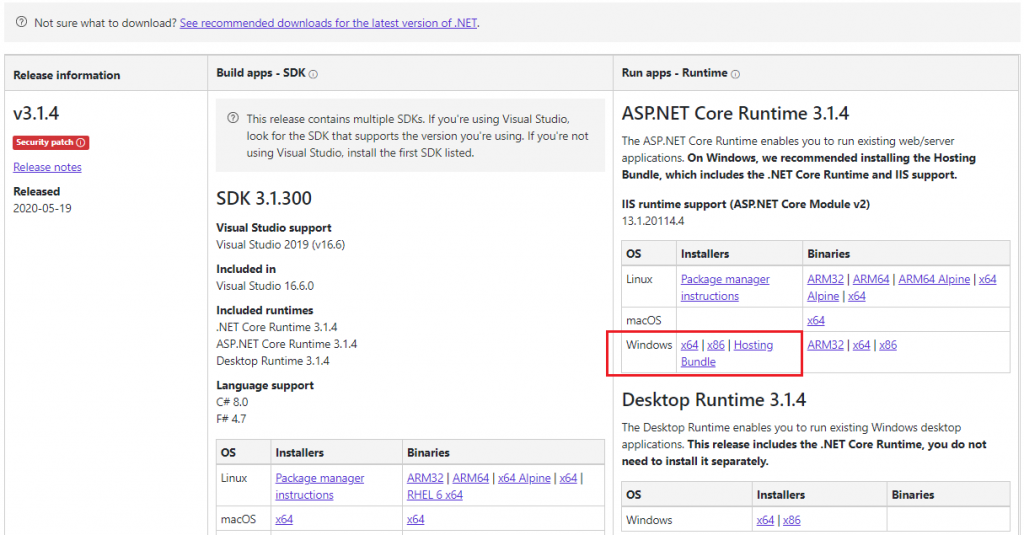The height and width of the screenshot is (535, 1024).
Task: Click the SDK 3.1.300 heading
Action: (x=264, y=199)
